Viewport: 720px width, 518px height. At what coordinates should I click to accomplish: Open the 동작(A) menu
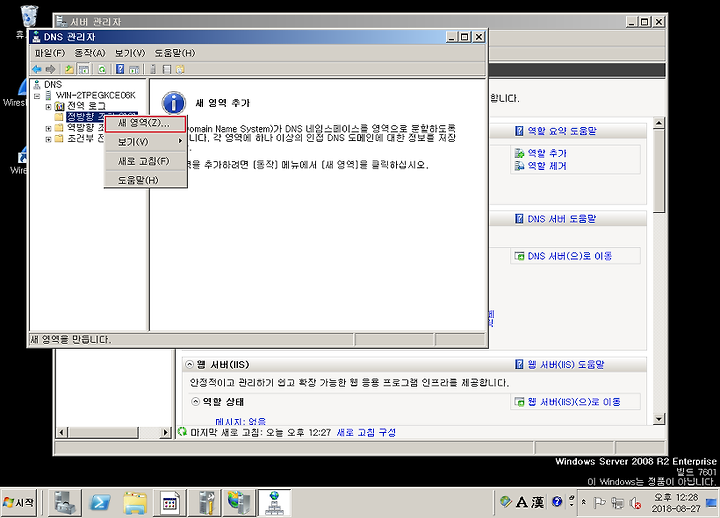[x=90, y=53]
